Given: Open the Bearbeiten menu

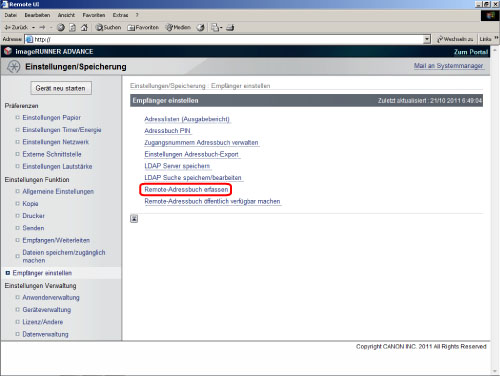Looking at the screenshot, I should (37, 15).
